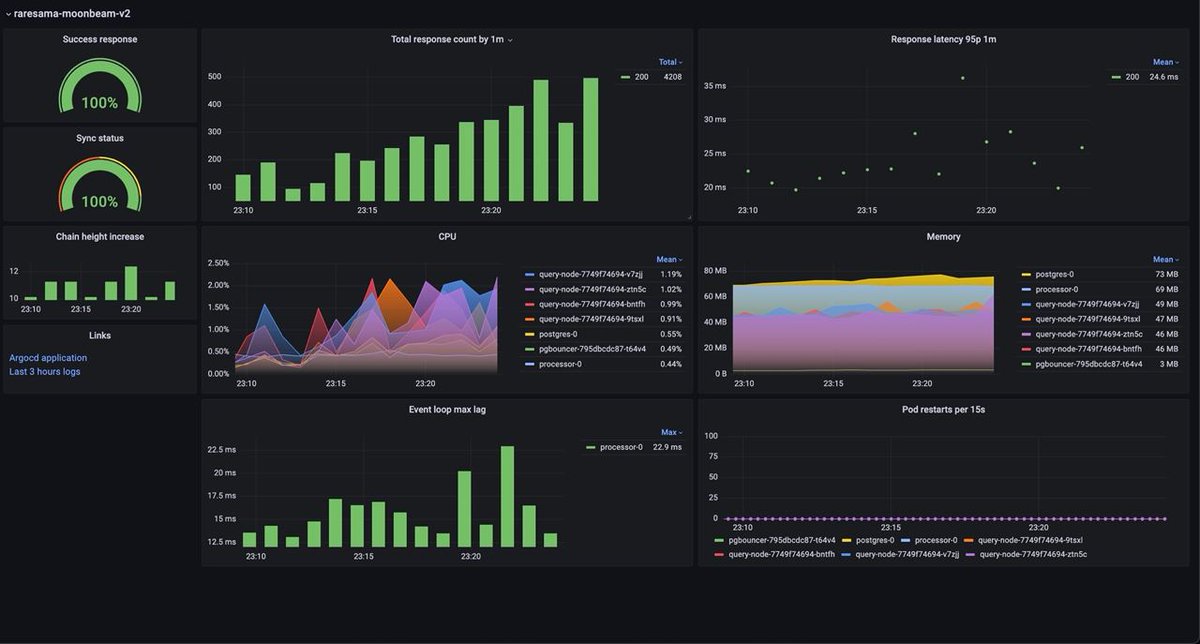Click the 73 MB postgres-0 memory value
The width and height of the screenshot is (1200, 644).
1166,274
